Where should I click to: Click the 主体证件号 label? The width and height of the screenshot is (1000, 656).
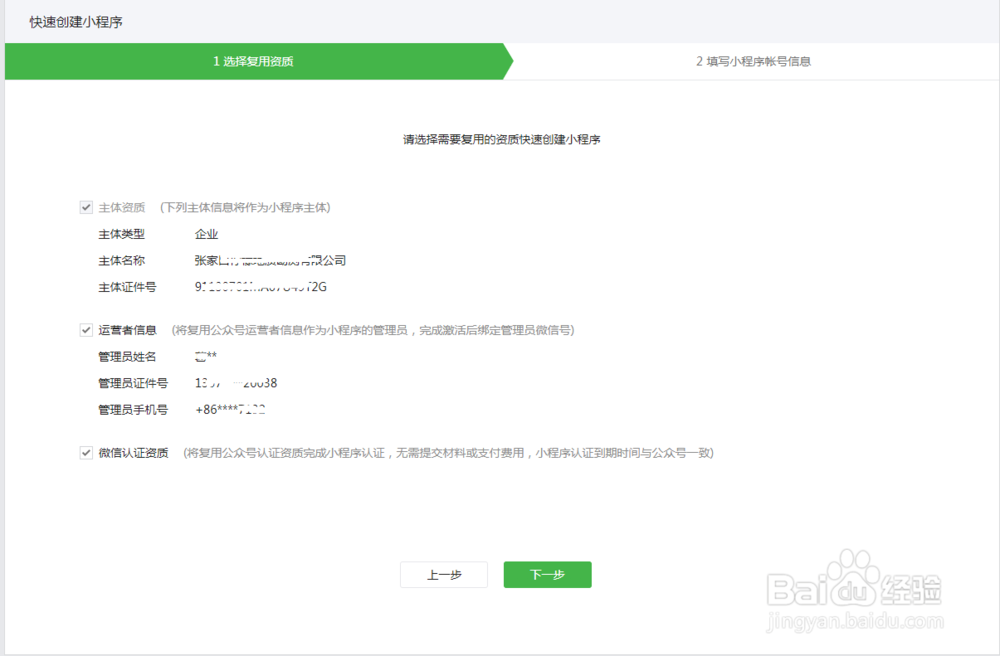click(x=127, y=287)
